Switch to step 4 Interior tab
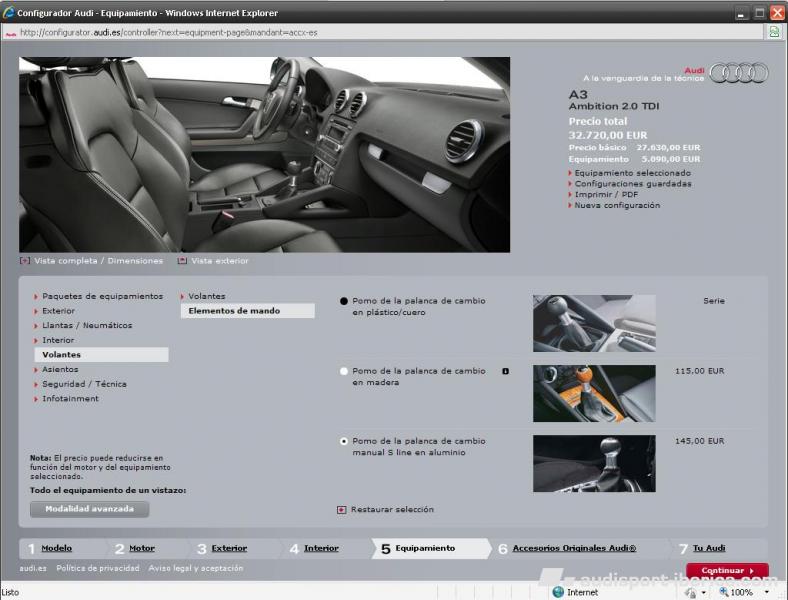This screenshot has height=600, width=788. click(x=321, y=548)
